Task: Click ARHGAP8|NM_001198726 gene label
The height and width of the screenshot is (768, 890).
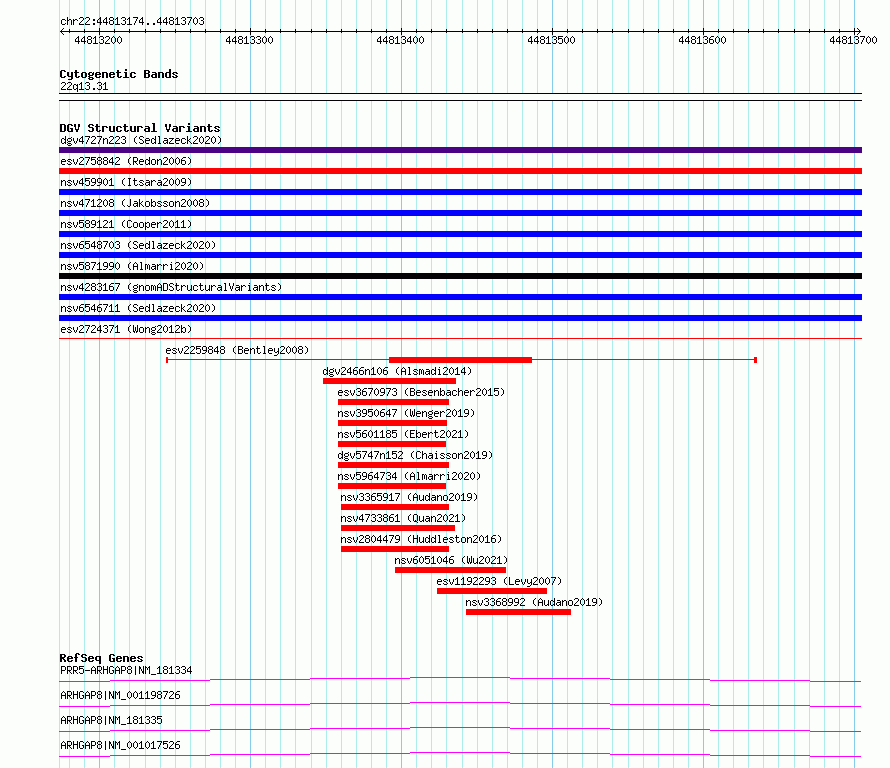Action: point(120,695)
